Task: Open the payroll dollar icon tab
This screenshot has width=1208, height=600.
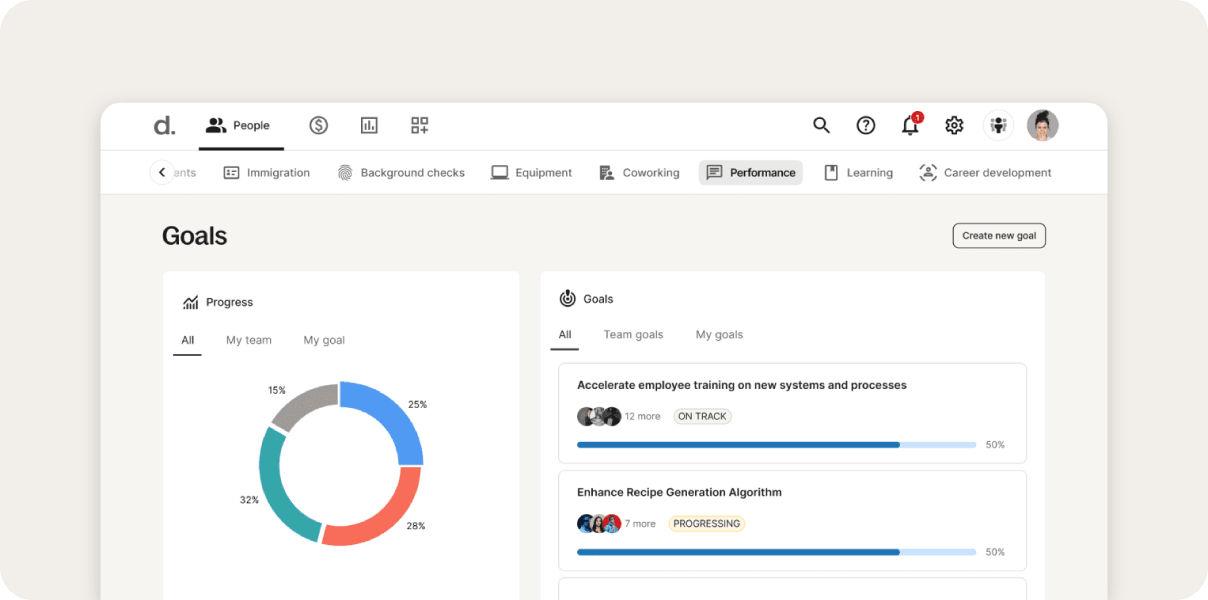Action: tap(319, 125)
